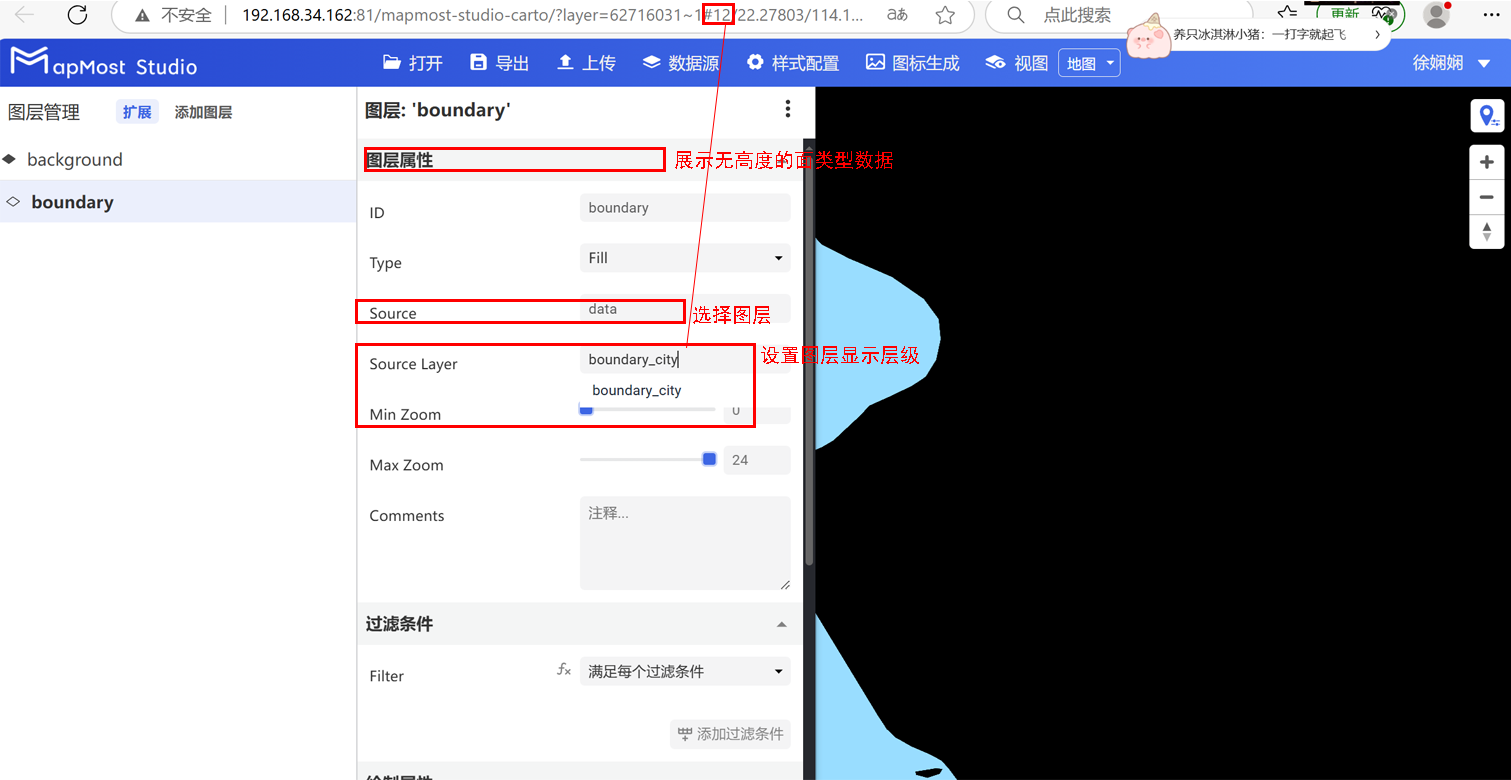Click the location pin control on the map
The height and width of the screenshot is (780, 1511).
pos(1487,115)
